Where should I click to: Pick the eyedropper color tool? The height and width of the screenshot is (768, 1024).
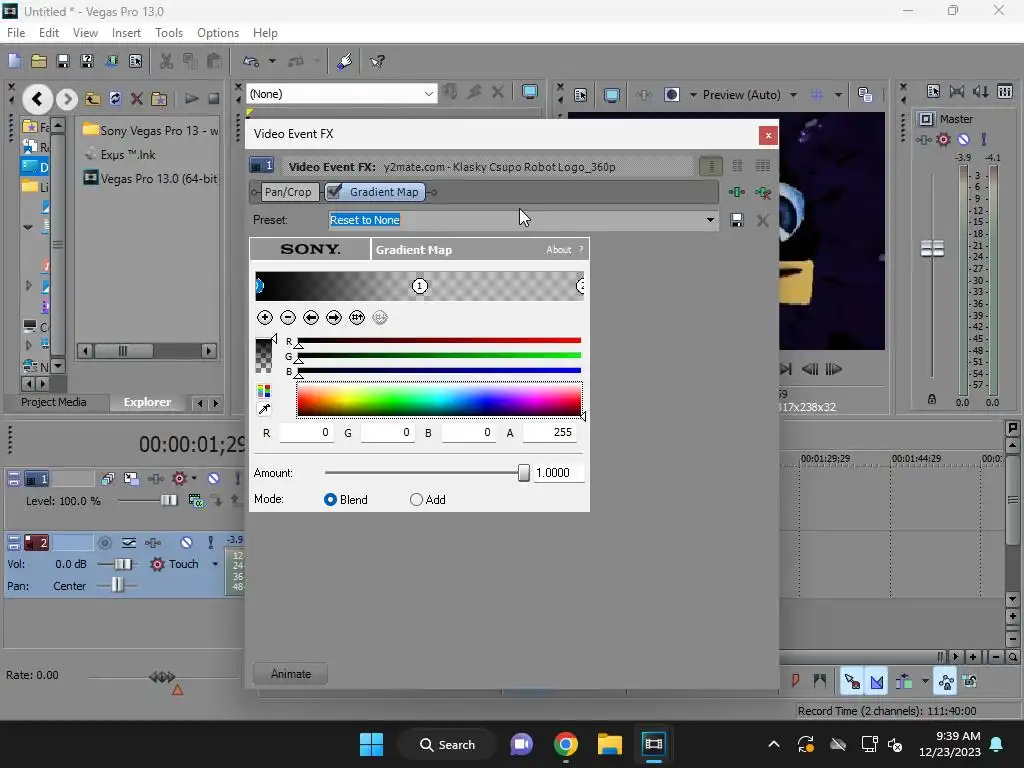[x=264, y=409]
